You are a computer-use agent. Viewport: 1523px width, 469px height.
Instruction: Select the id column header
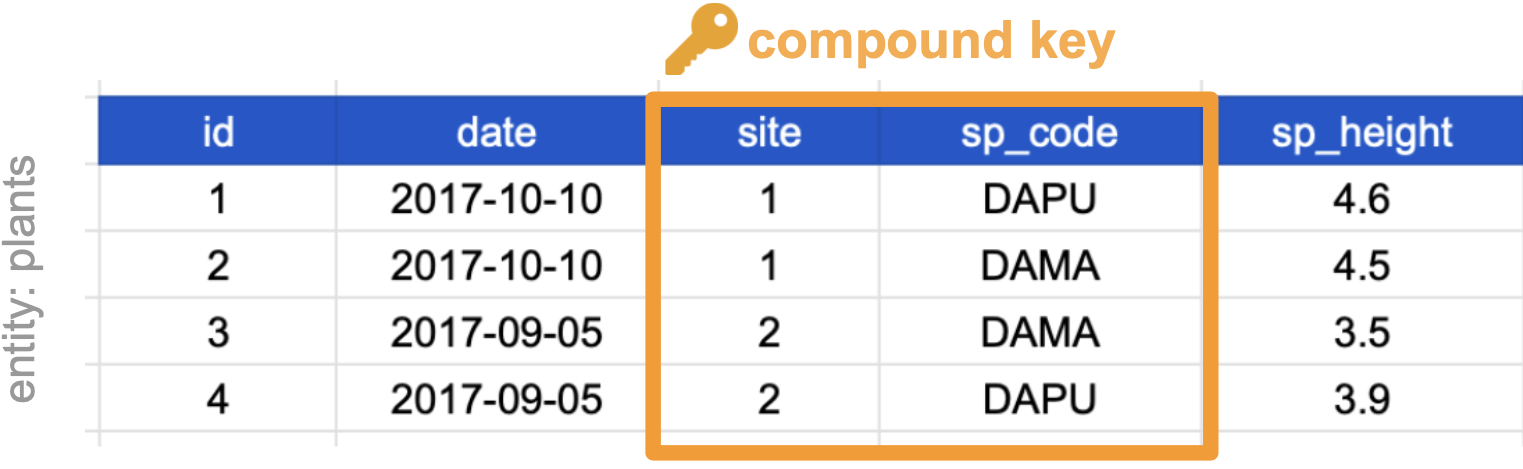217,132
